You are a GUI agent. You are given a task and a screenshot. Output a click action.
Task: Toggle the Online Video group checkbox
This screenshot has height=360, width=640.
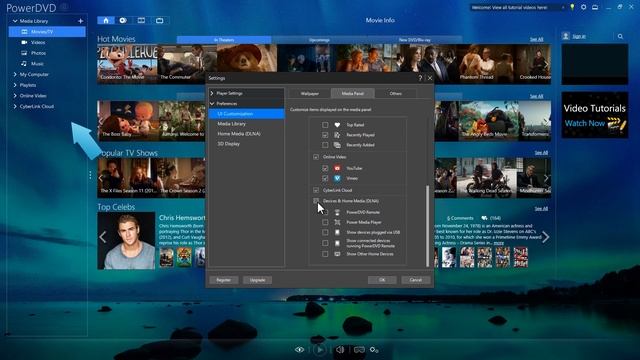316,157
